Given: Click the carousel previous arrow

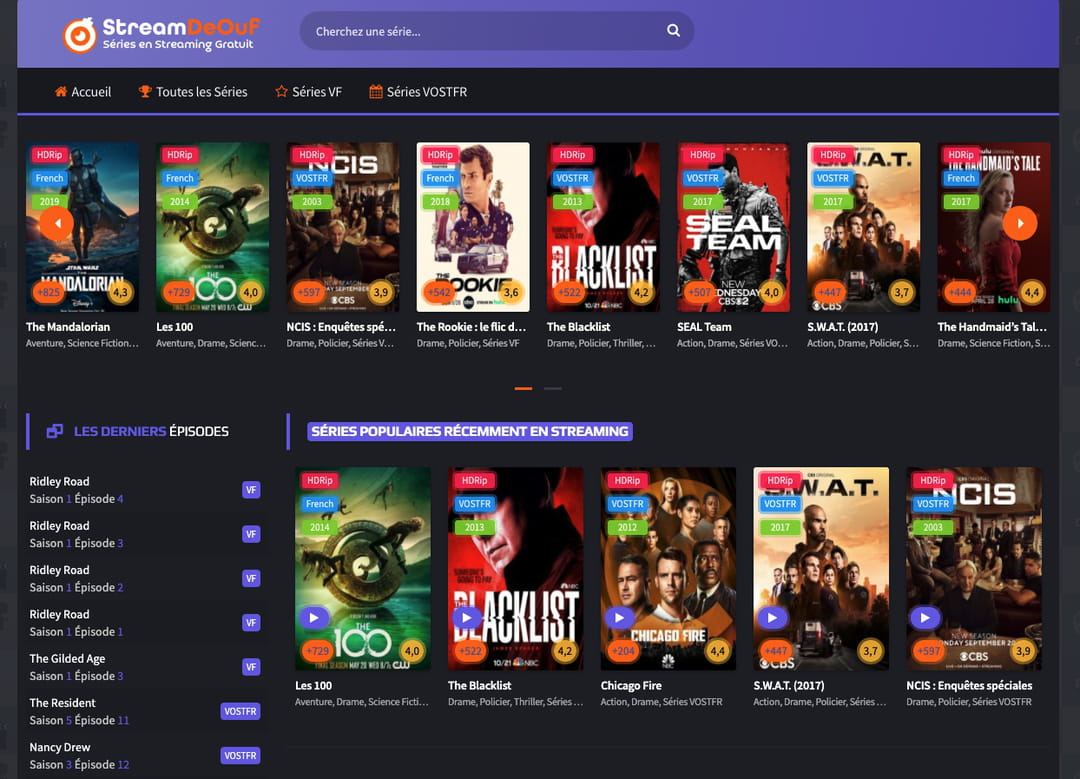Looking at the screenshot, I should click(56, 222).
